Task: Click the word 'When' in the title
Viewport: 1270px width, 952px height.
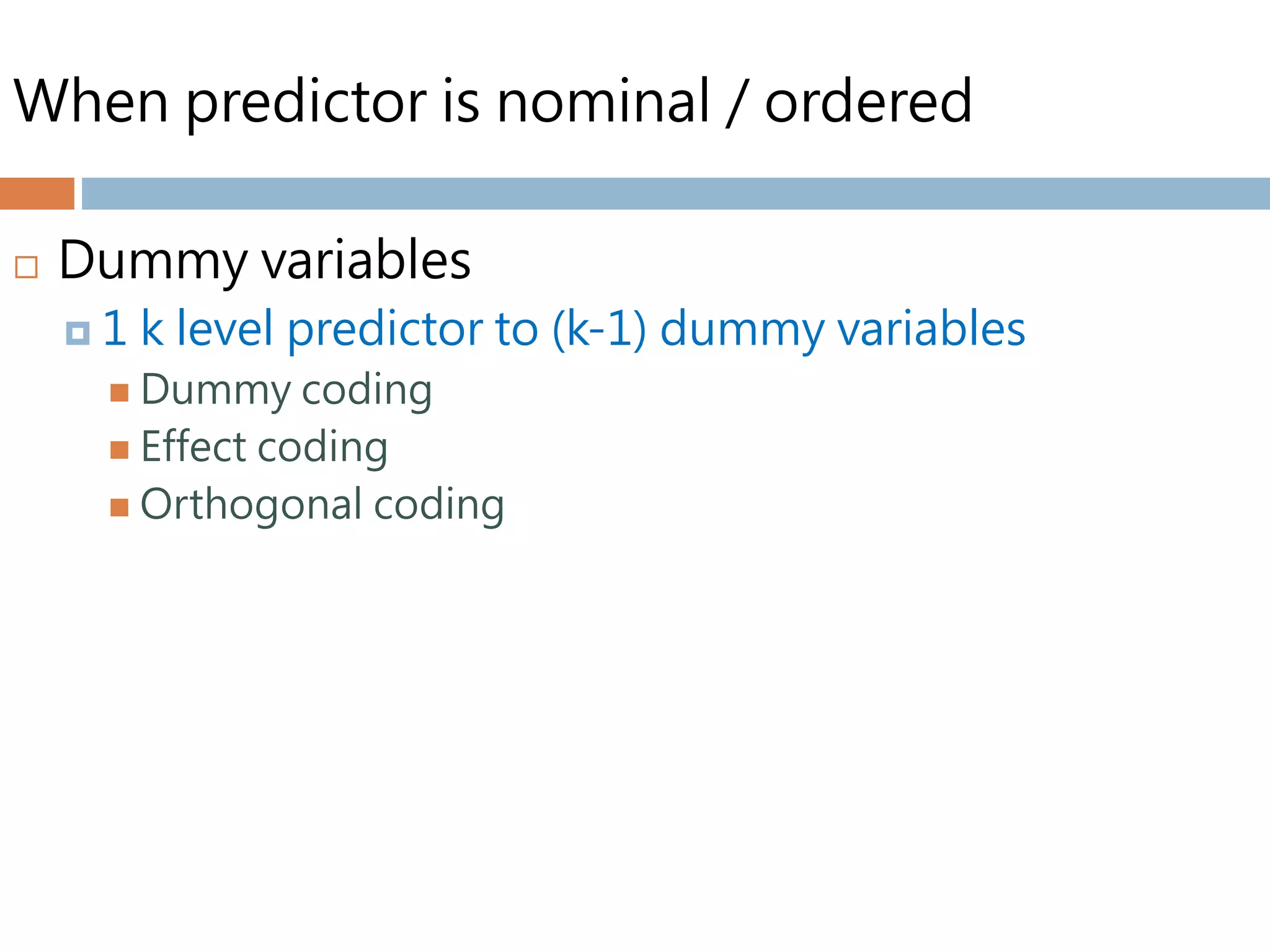Action: coord(91,101)
